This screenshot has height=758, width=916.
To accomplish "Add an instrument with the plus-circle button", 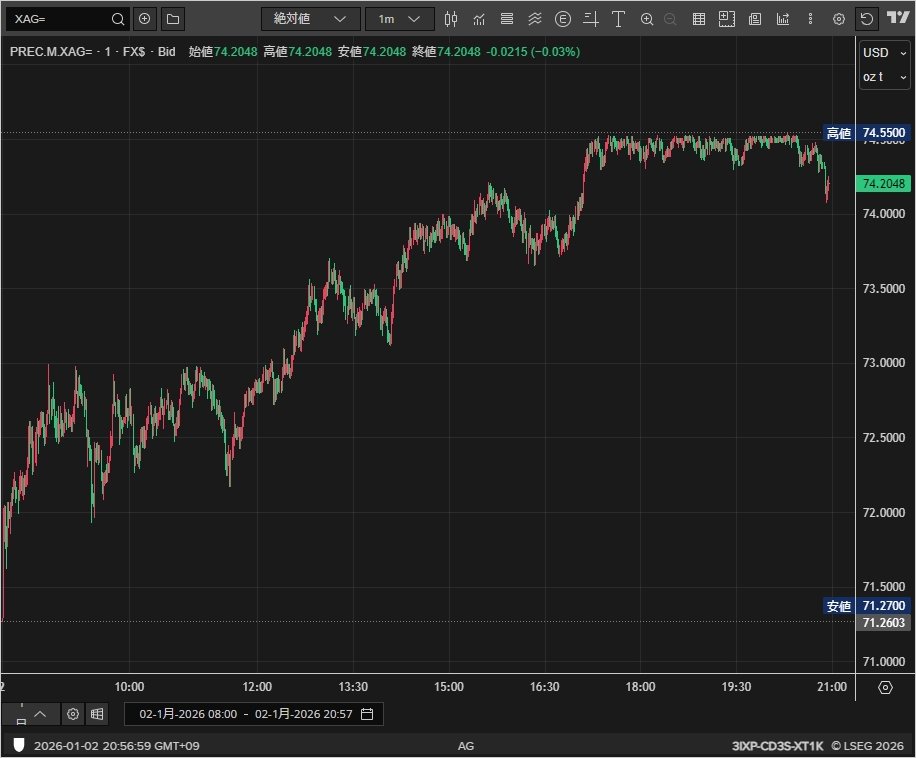I will click(x=144, y=19).
